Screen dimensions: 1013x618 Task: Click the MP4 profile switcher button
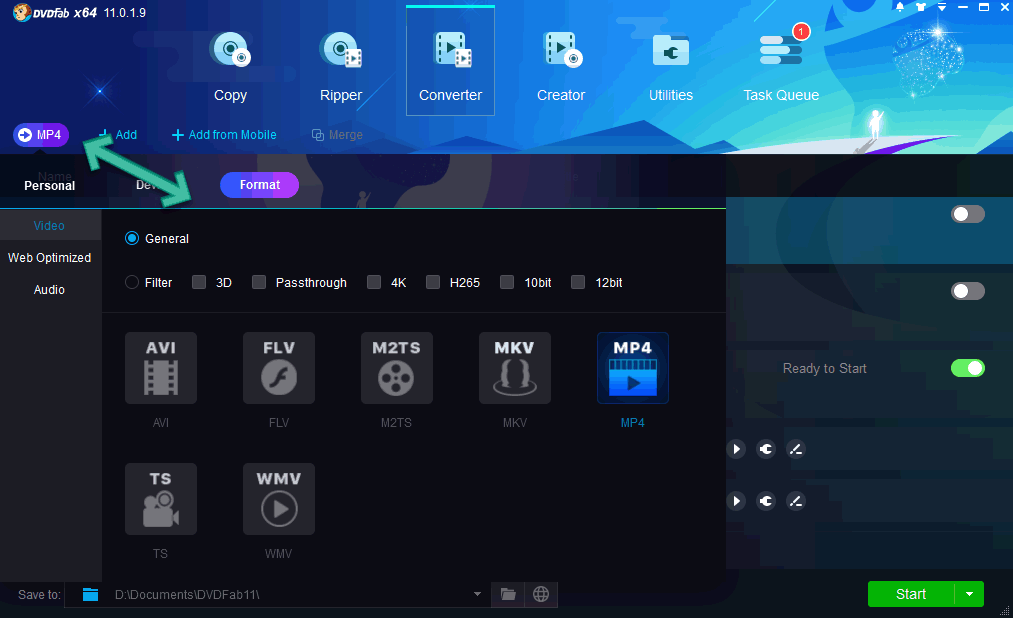coord(41,135)
